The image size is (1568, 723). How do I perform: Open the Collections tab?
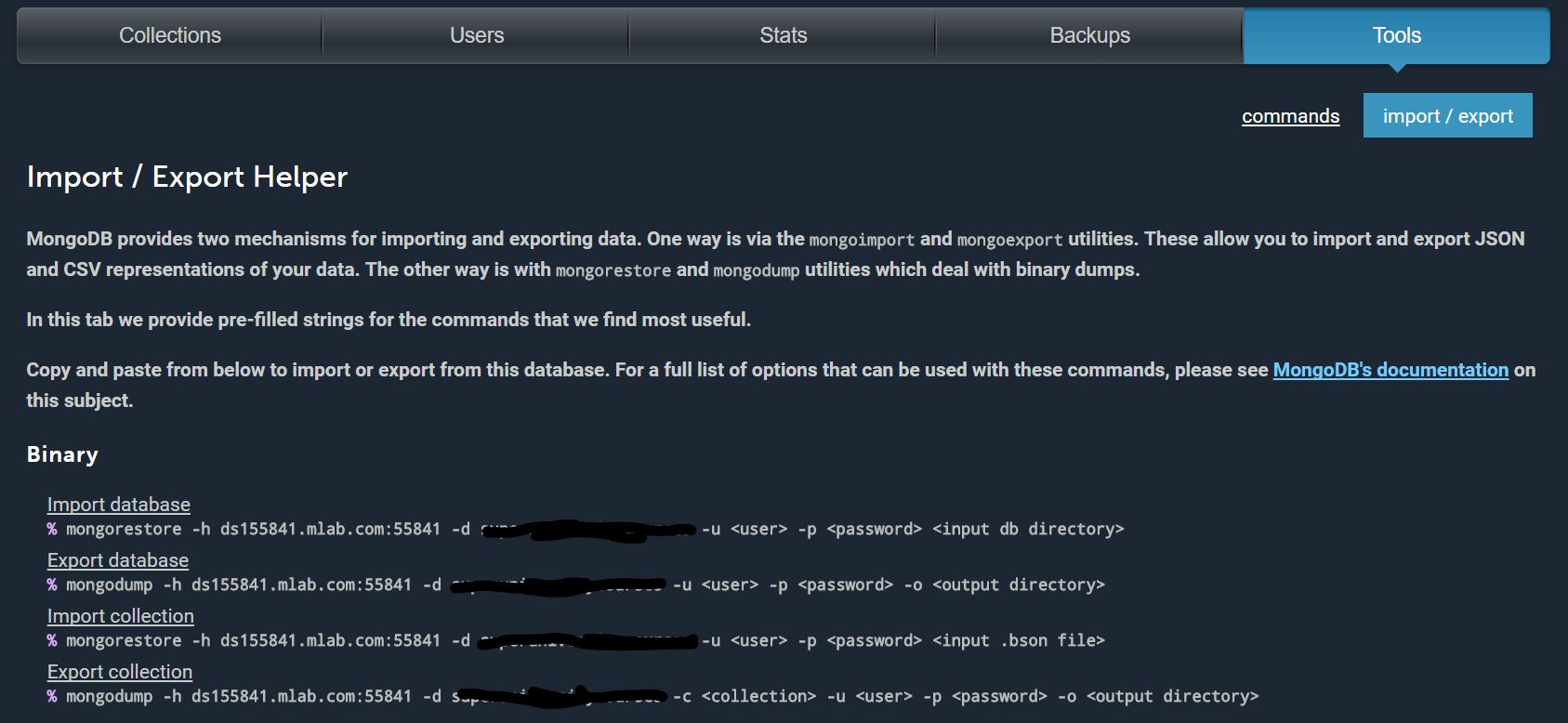pos(170,35)
